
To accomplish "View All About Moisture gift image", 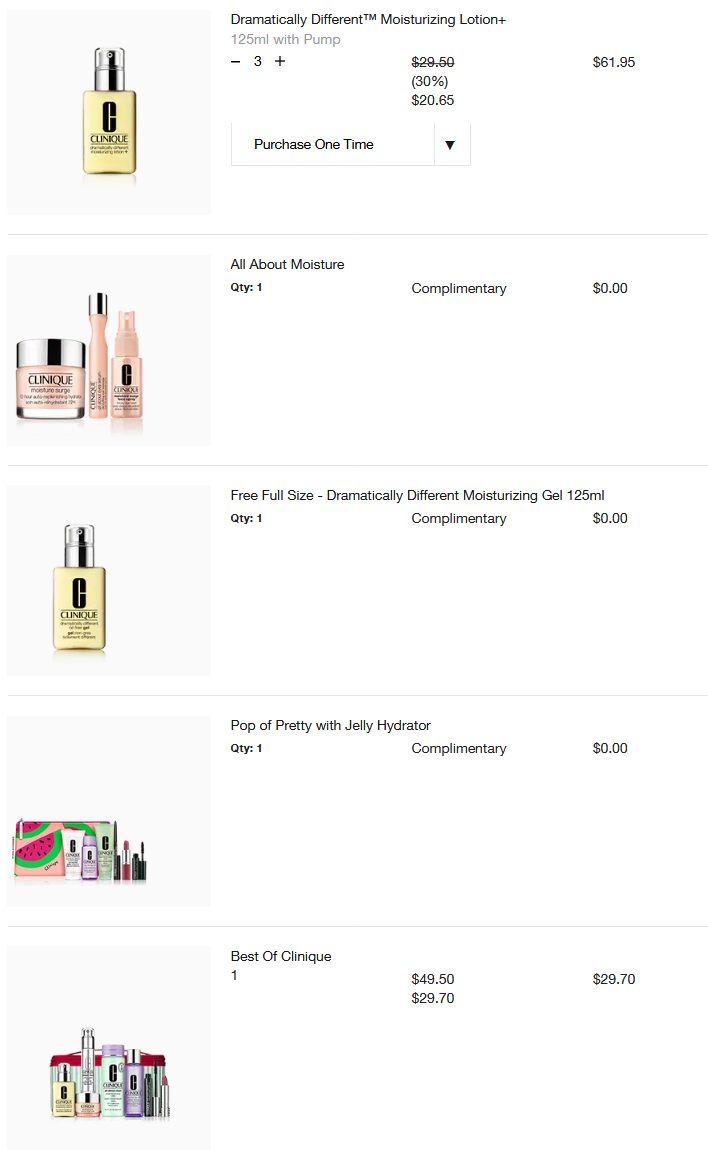I will coord(109,351).
